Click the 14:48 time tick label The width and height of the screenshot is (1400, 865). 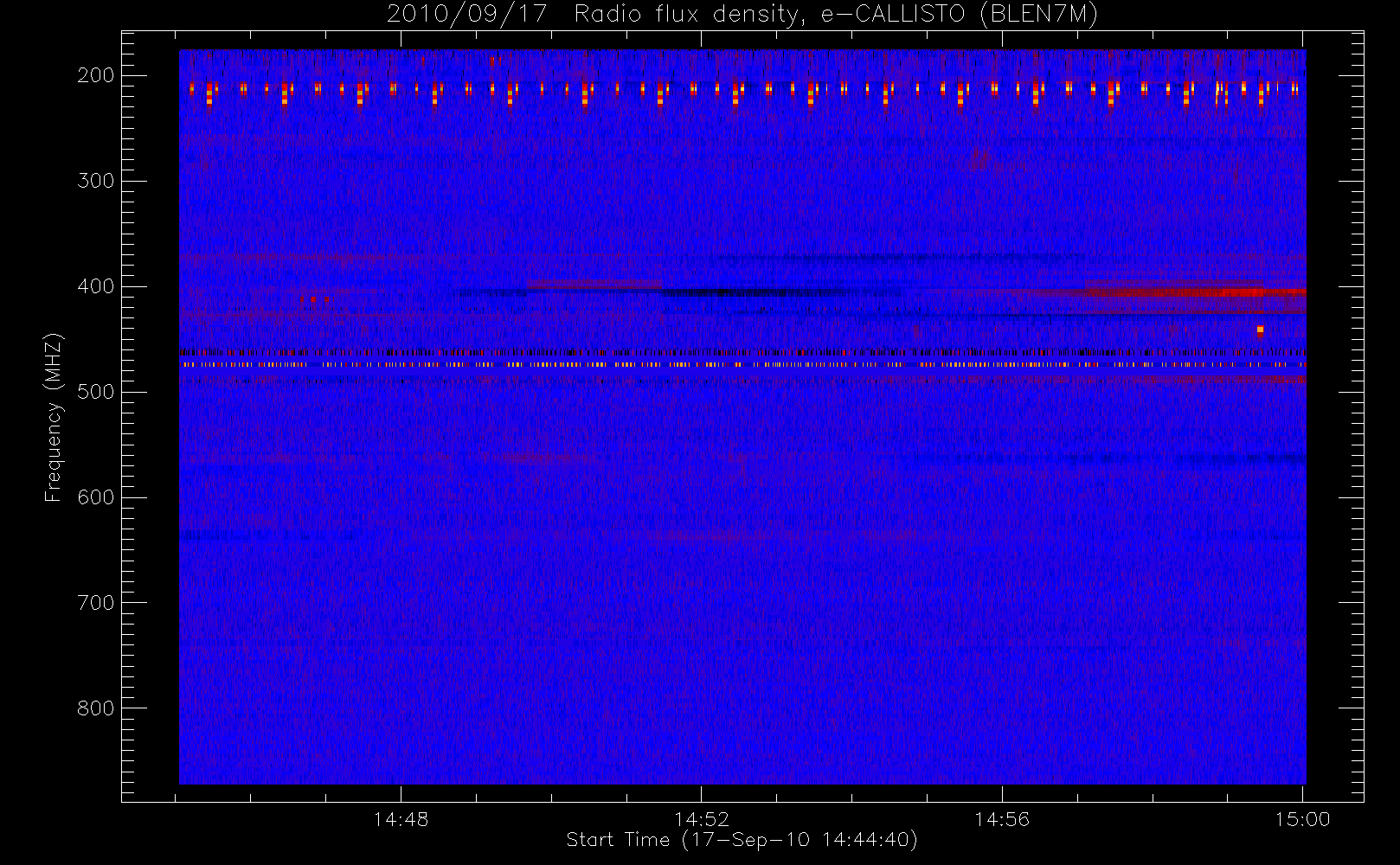click(x=401, y=819)
